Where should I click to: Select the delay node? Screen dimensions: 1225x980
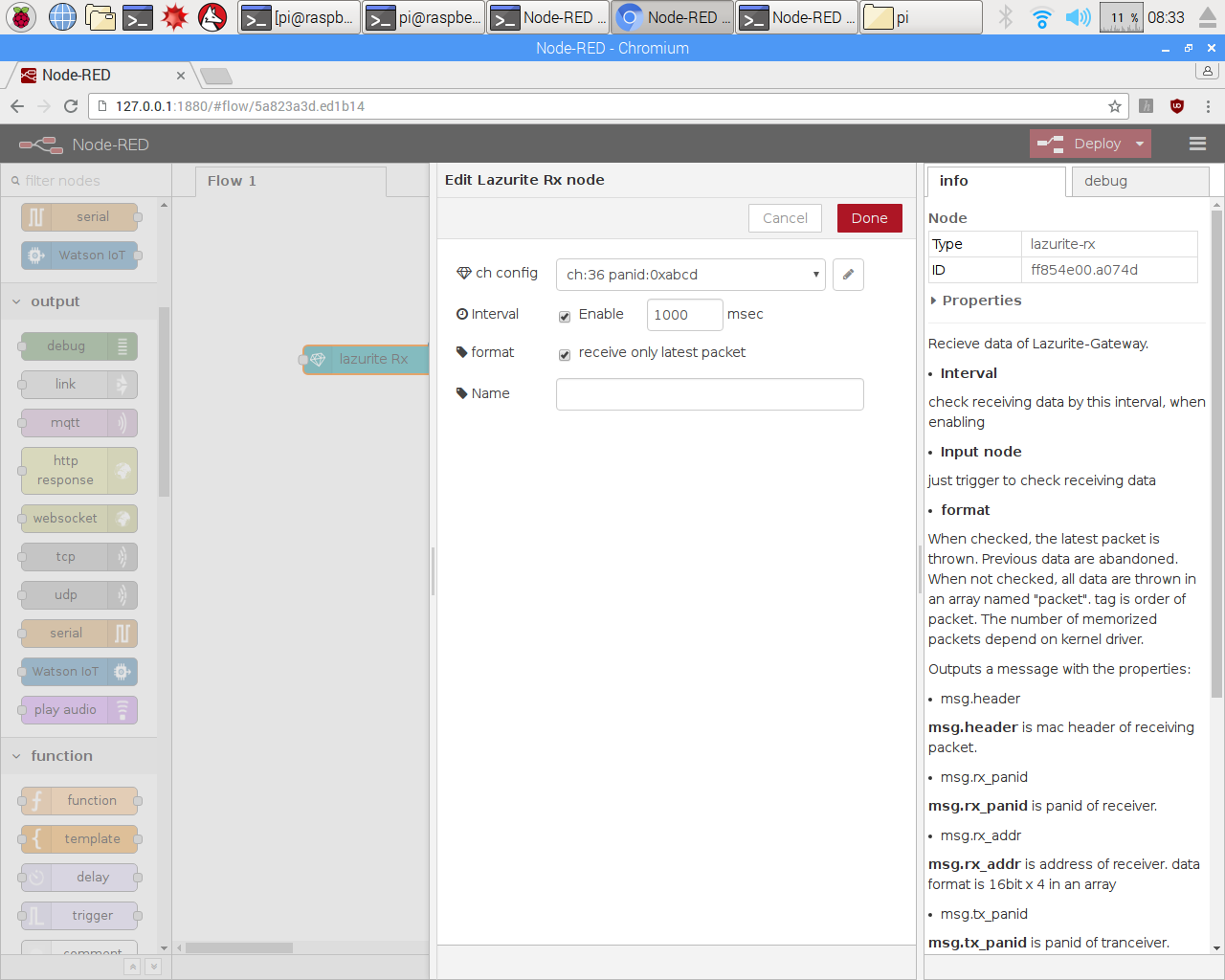(80, 878)
